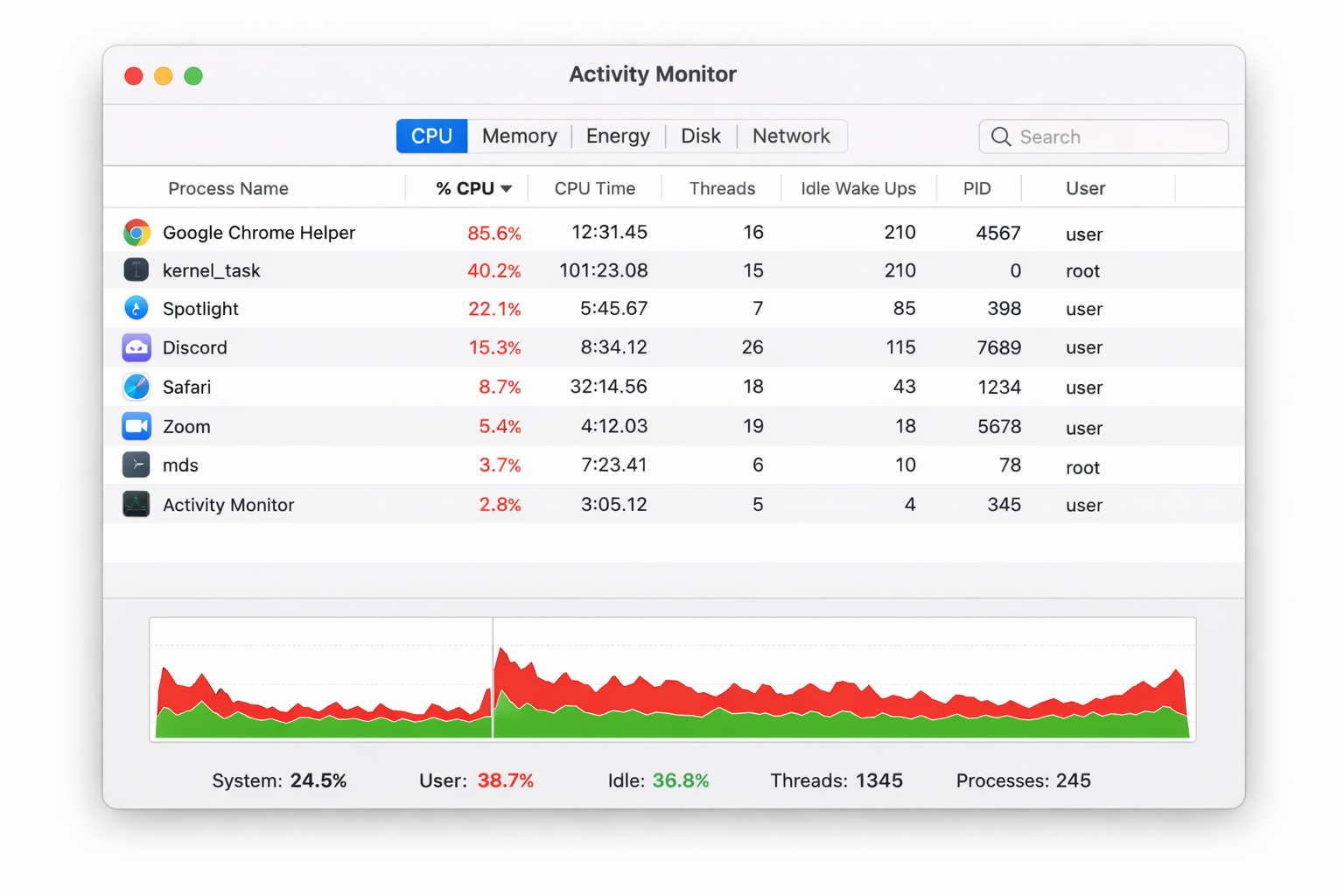Switch to the CPU tab
Viewport: 1344px width, 896px height.
(x=432, y=136)
